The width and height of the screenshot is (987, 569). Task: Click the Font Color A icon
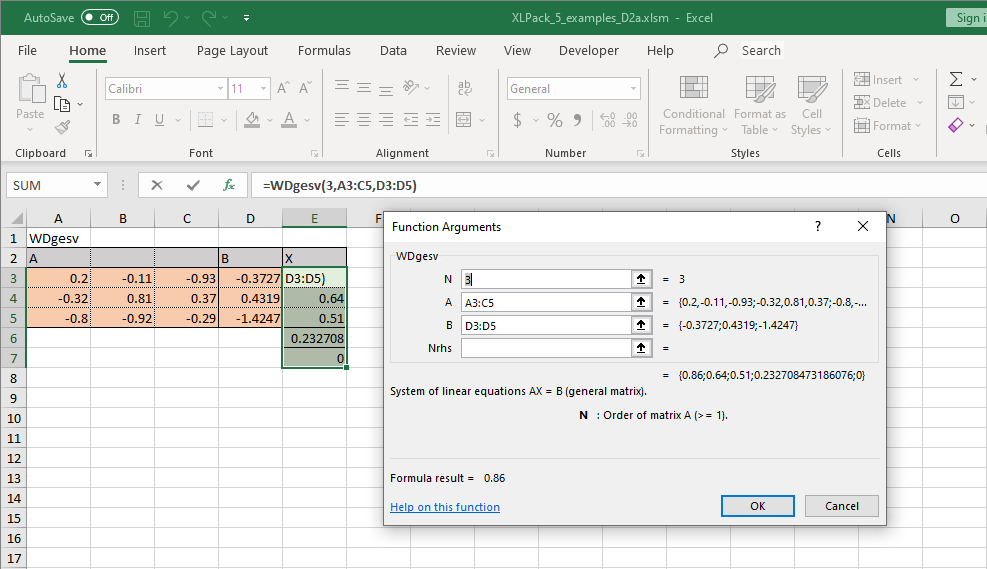click(289, 119)
